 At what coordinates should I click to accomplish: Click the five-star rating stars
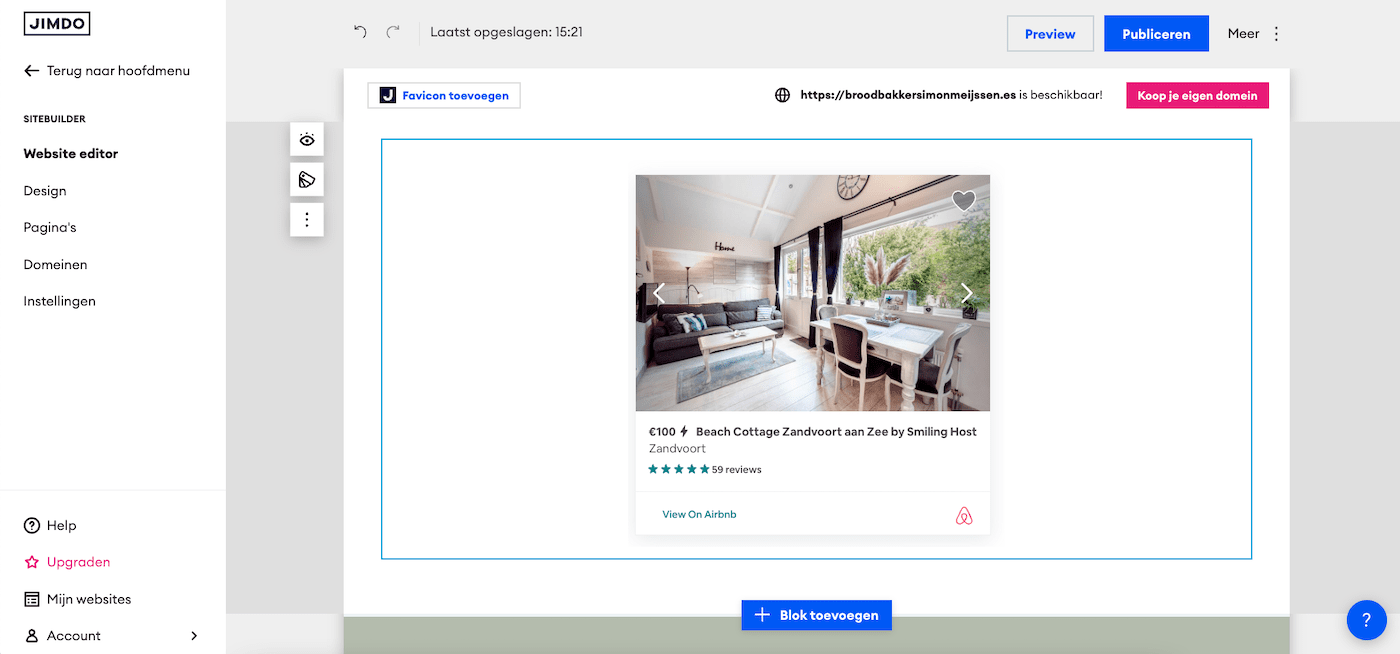tap(679, 469)
